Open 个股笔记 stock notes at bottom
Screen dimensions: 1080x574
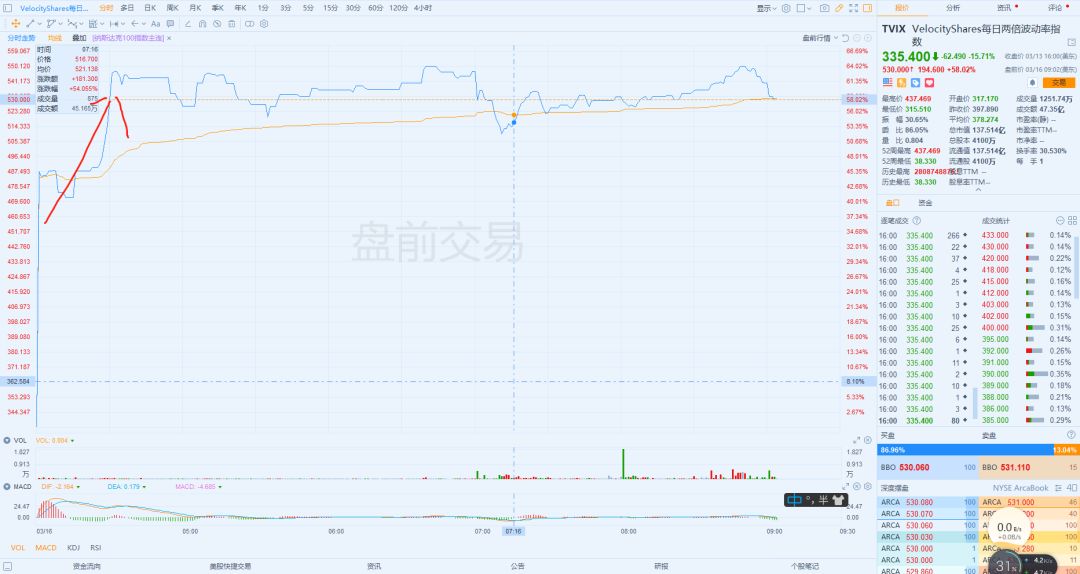[804, 566]
